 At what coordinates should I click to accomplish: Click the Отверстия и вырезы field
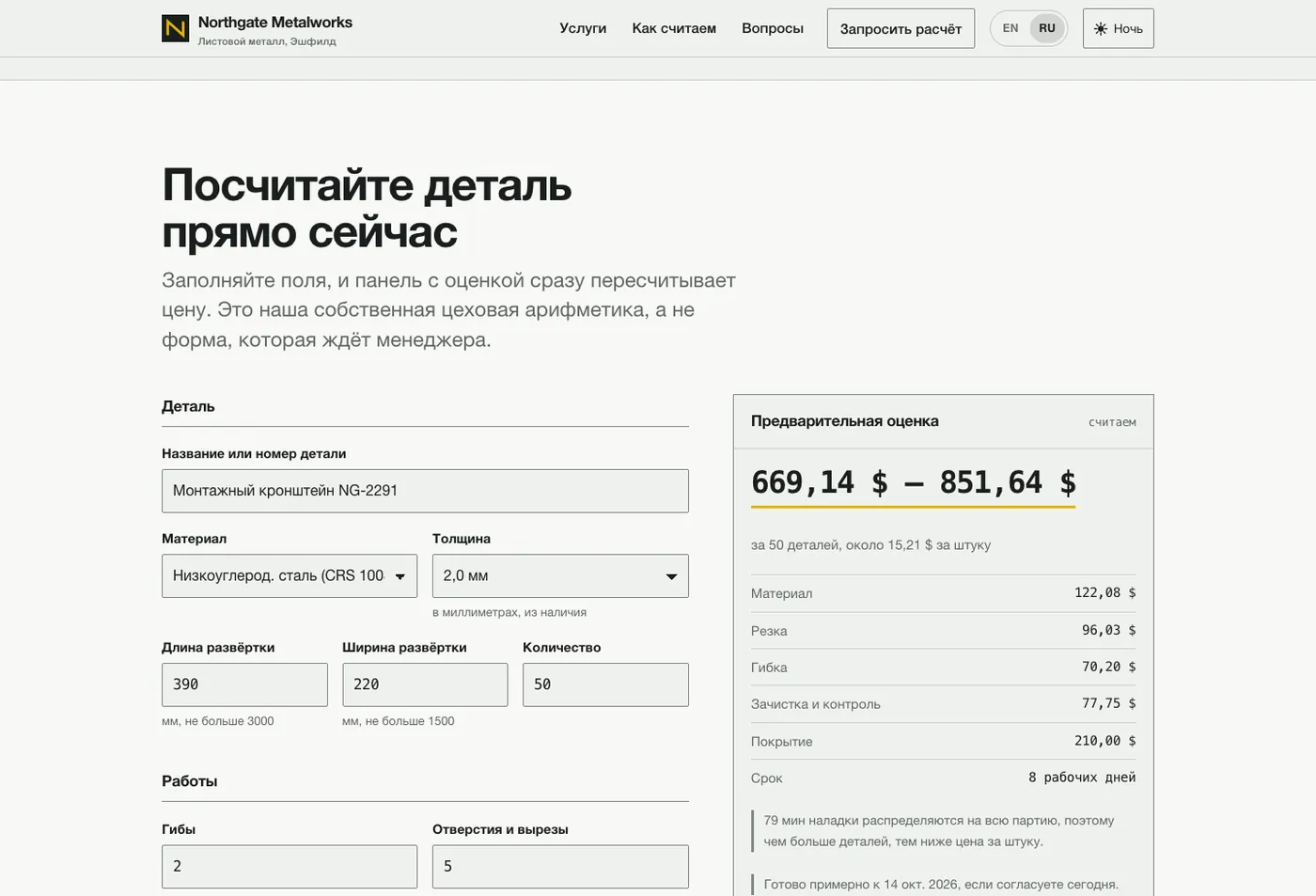point(560,866)
